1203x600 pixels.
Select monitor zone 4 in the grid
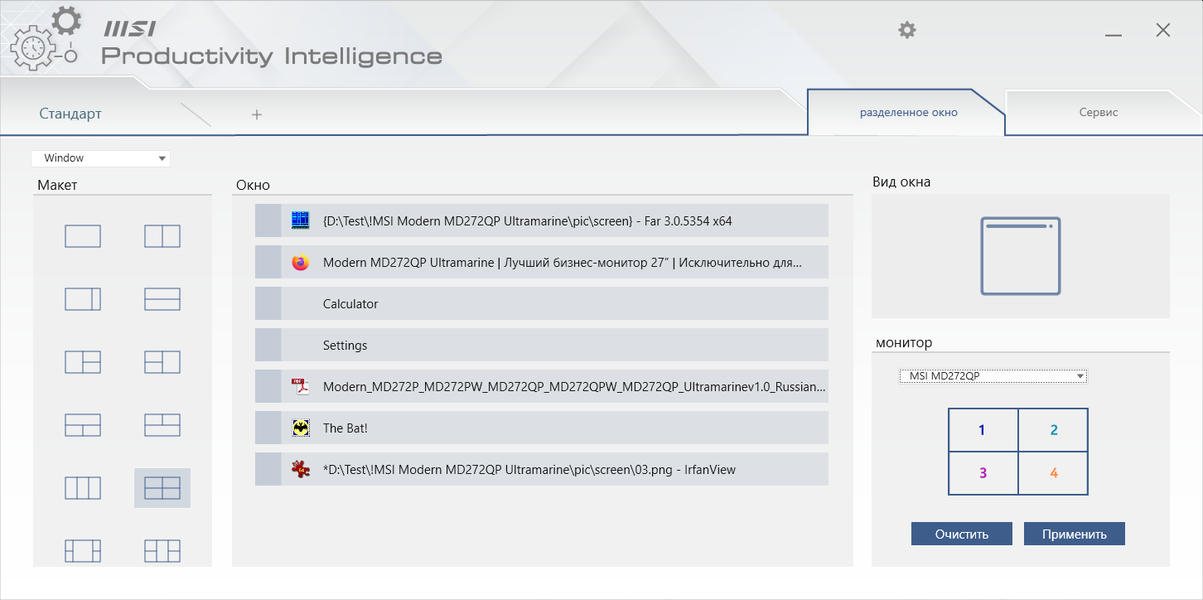[1053, 473]
